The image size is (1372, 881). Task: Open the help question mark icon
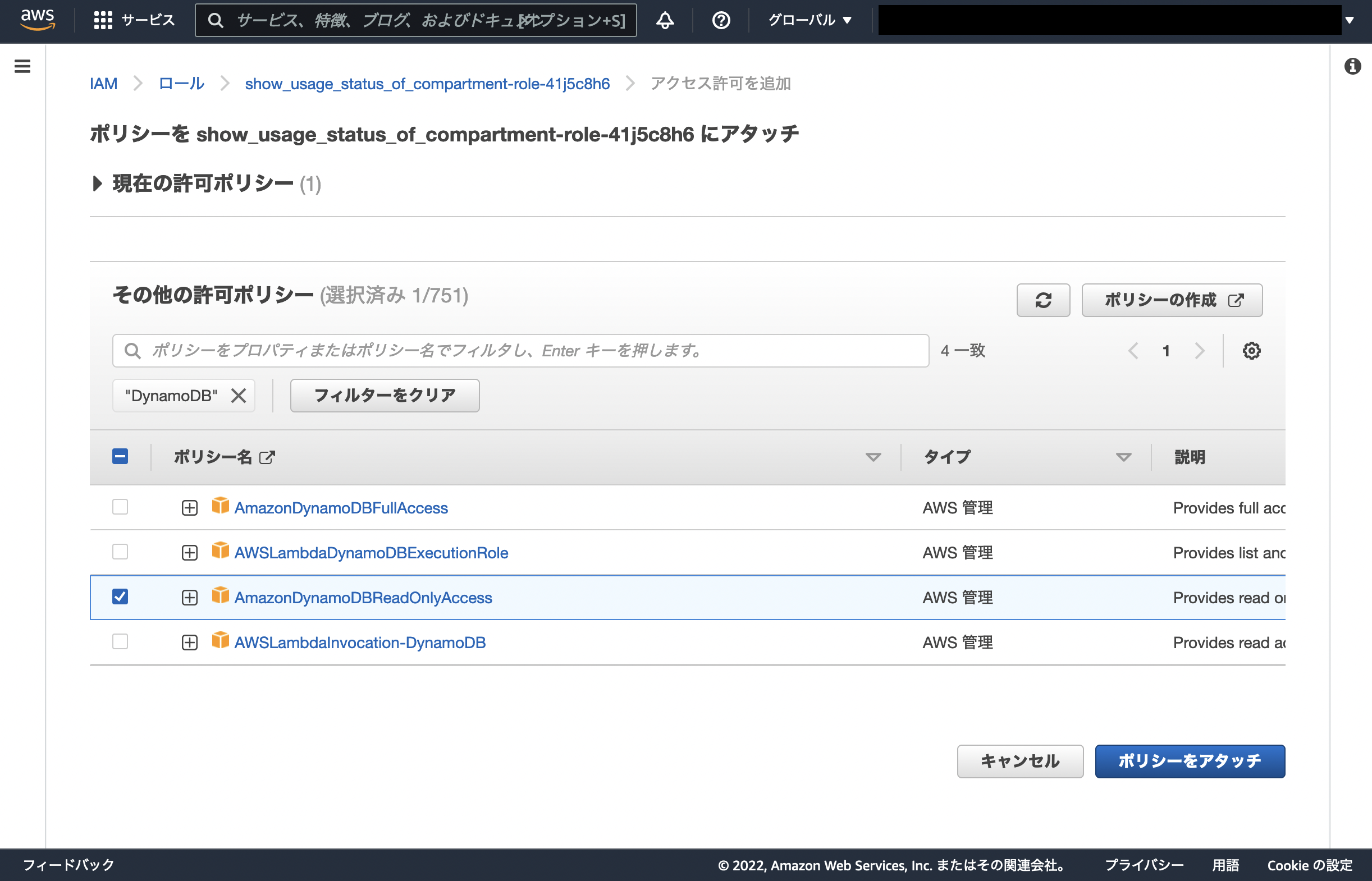tap(720, 20)
